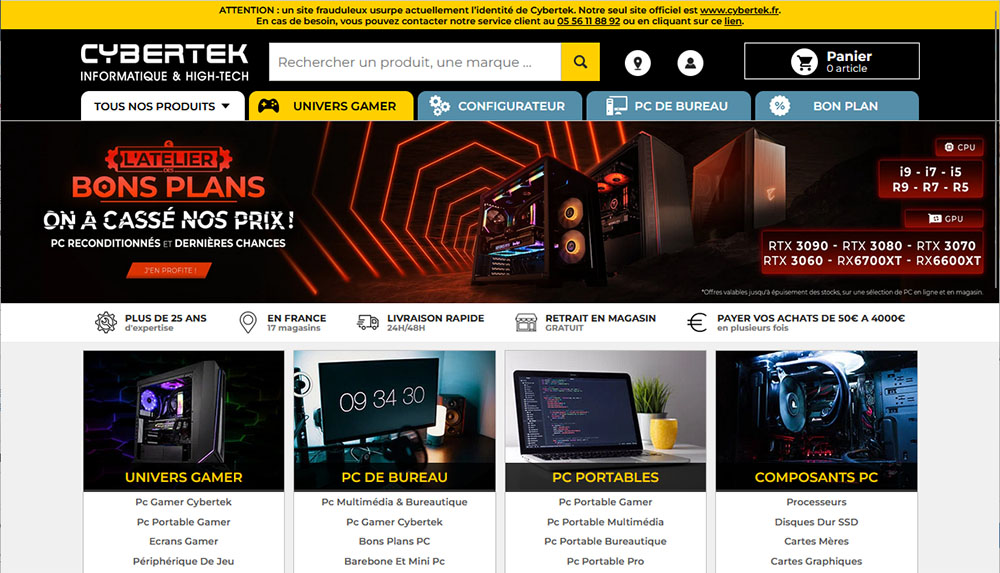Open the Univers Gamer tab
The width and height of the screenshot is (1000, 573).
click(331, 106)
